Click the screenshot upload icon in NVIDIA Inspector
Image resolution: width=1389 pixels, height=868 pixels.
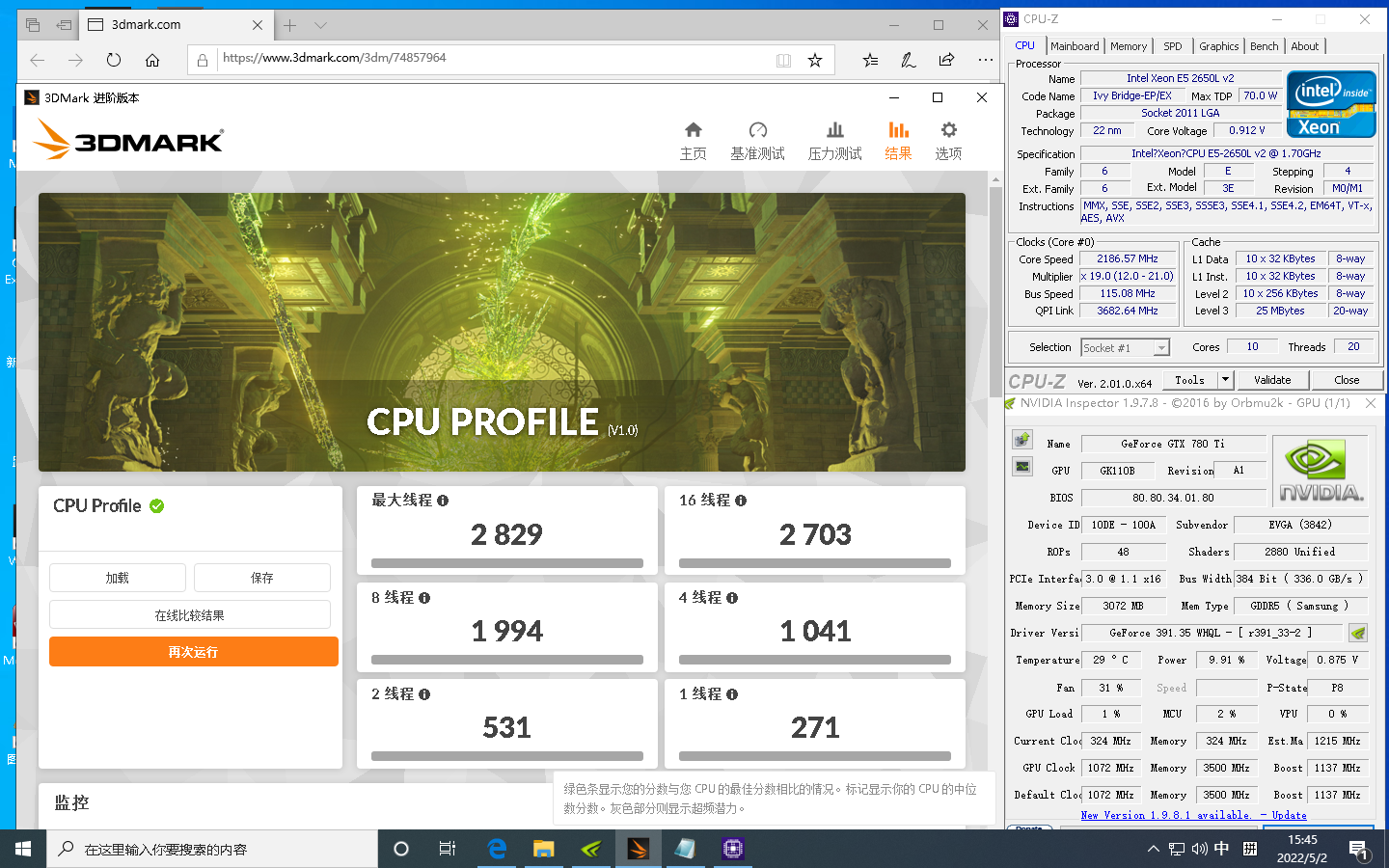1022,440
